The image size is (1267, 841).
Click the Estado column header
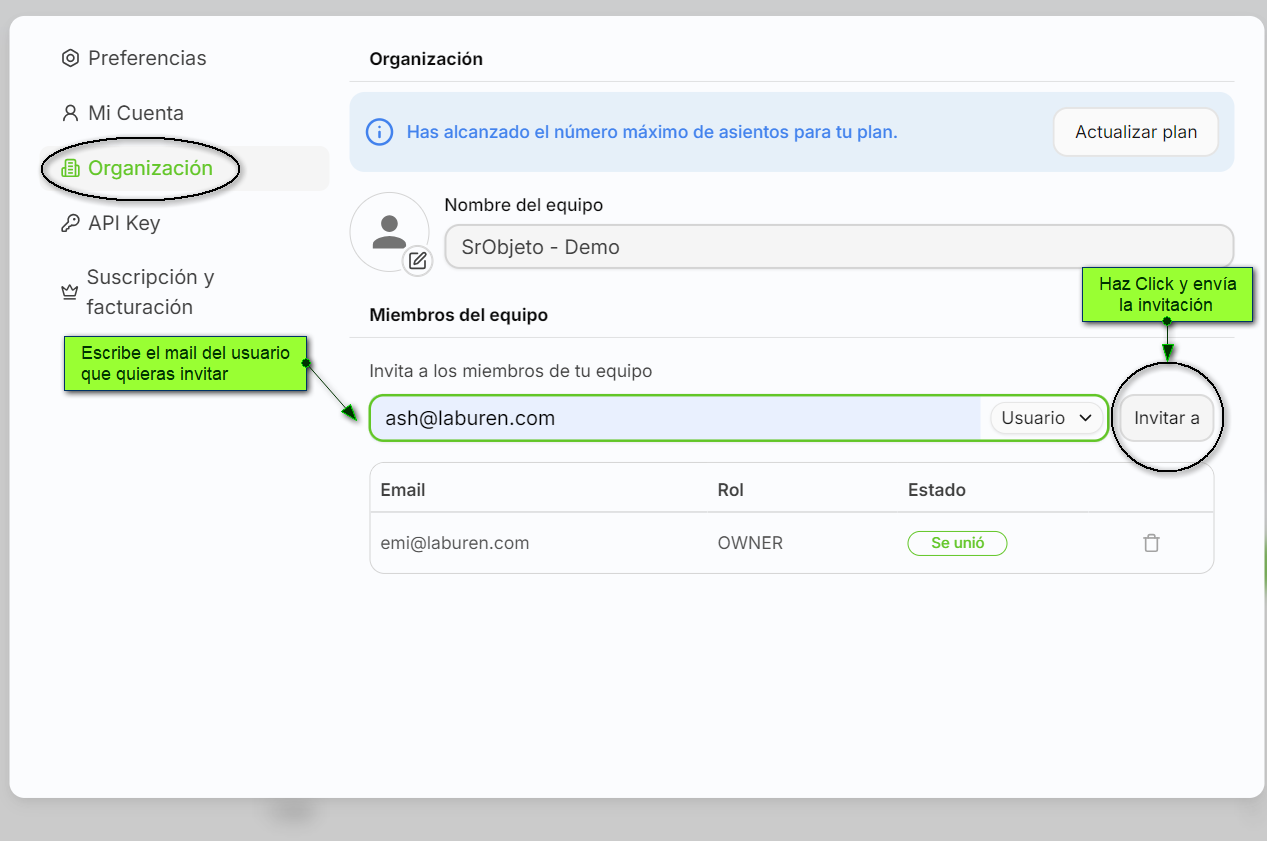[x=936, y=490]
